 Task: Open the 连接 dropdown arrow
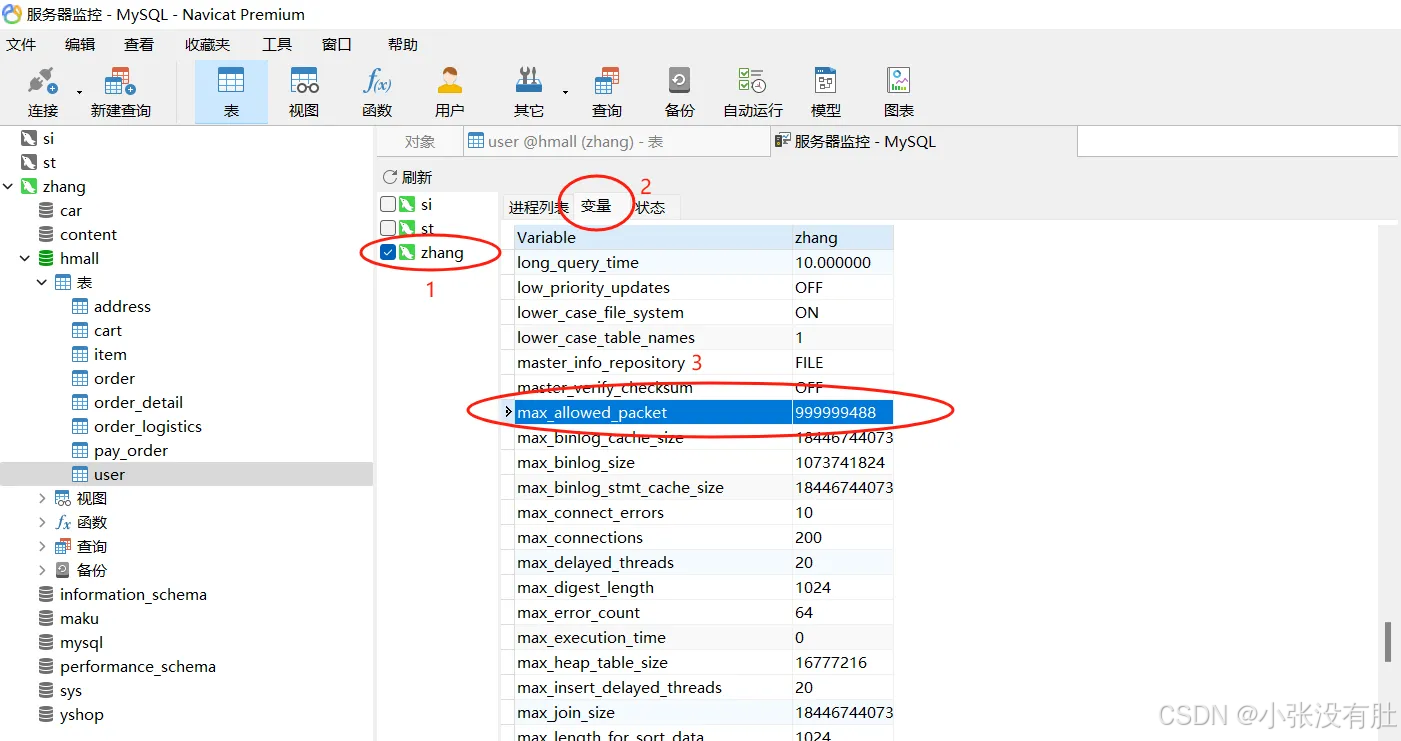tap(79, 92)
